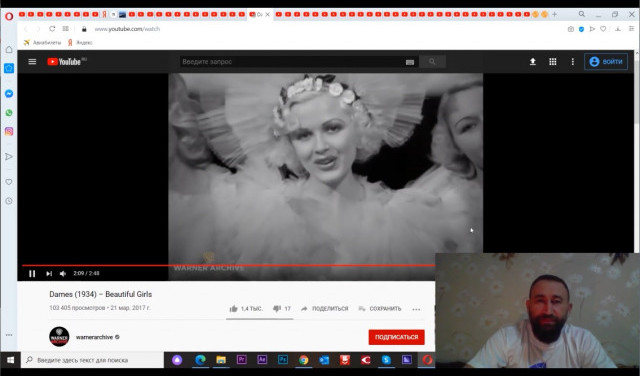This screenshot has width=640, height=376.
Task: Open more actions ellipsis under the video
Action: coord(416,309)
